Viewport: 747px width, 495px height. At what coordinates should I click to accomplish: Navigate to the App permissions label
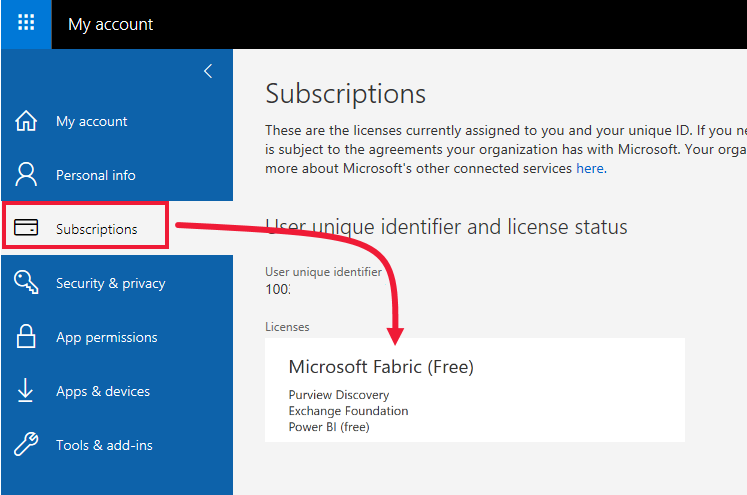(107, 337)
